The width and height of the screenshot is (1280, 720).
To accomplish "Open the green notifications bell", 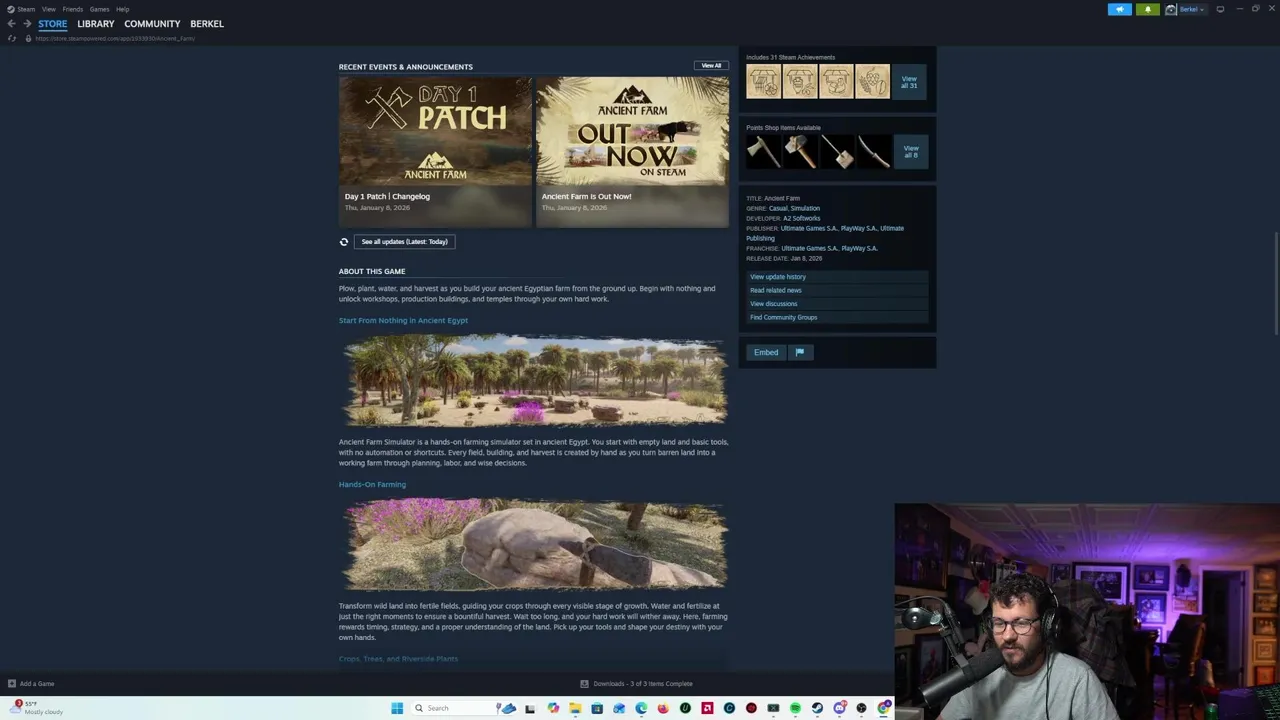I will click(x=1148, y=9).
